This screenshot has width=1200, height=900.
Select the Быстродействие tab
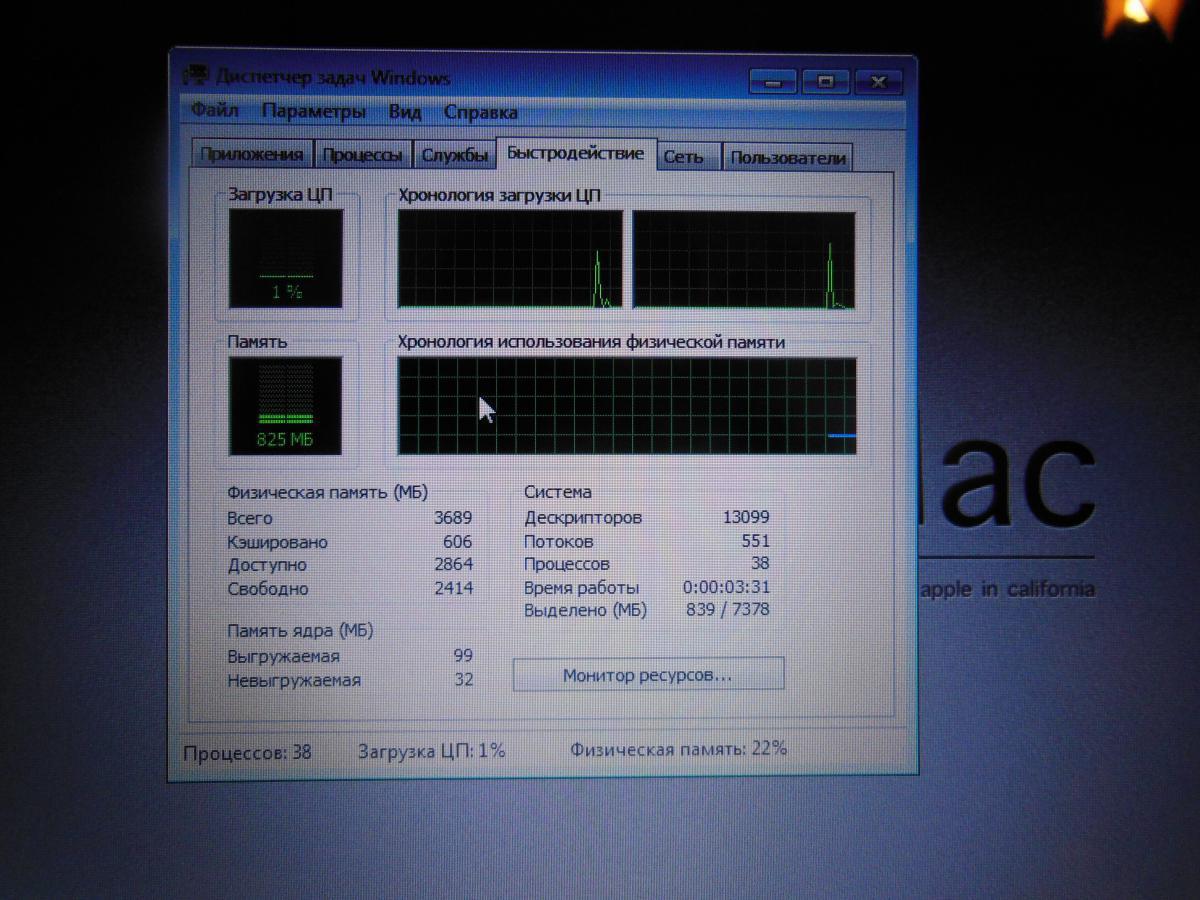pos(575,153)
